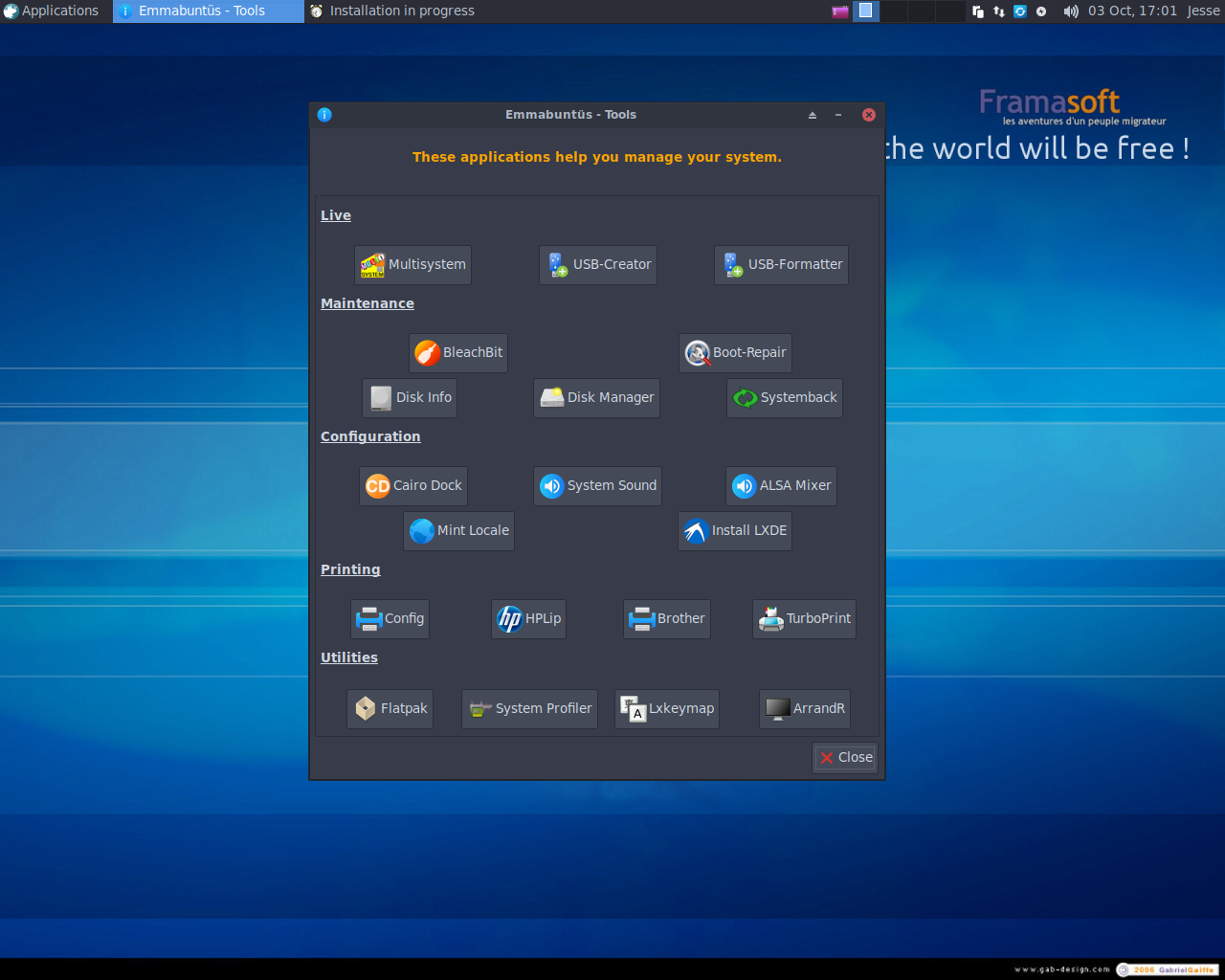Launch TurboPrint
The height and width of the screenshot is (980, 1225).
coord(804,619)
